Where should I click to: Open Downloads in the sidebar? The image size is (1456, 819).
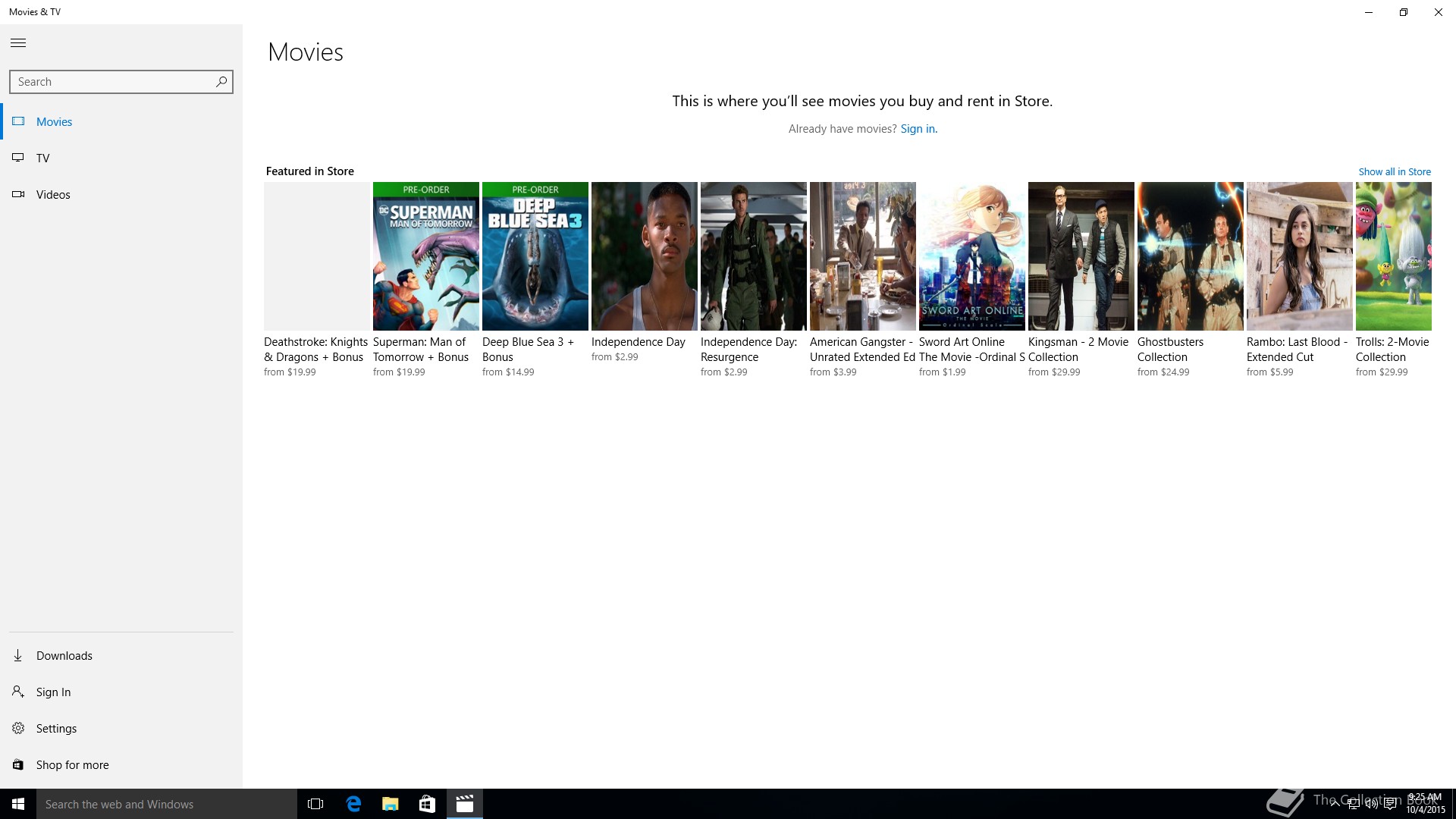[x=121, y=655]
